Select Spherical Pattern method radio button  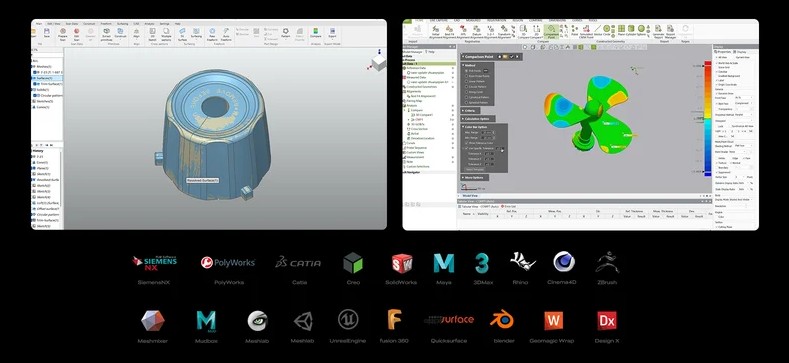(467, 102)
